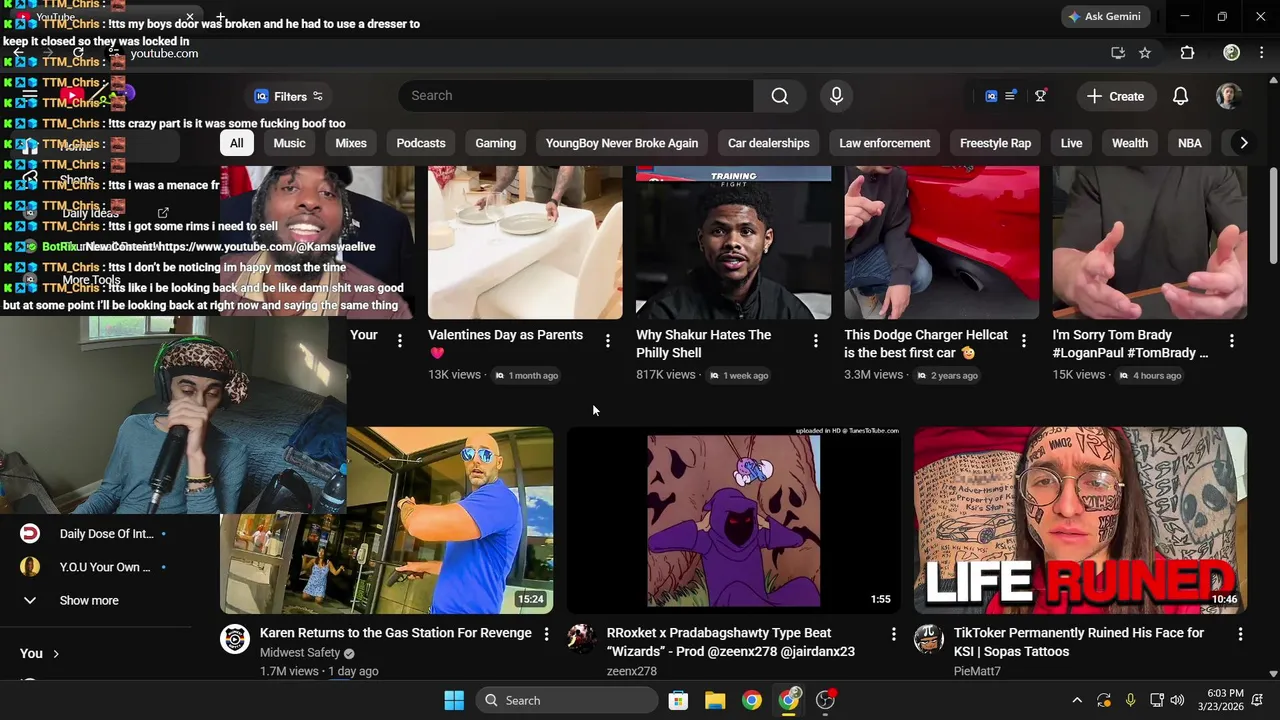Open the vidIQ trophy icon
The height and width of the screenshot is (720, 1280).
[x=1041, y=96]
